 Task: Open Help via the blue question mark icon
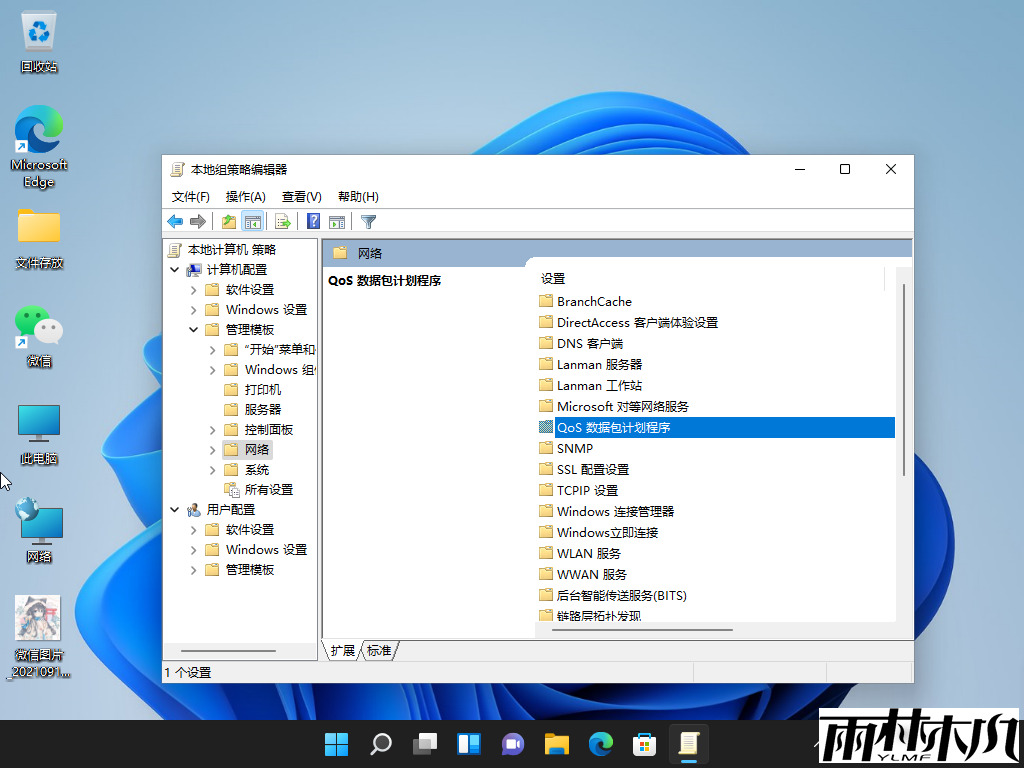[x=312, y=221]
